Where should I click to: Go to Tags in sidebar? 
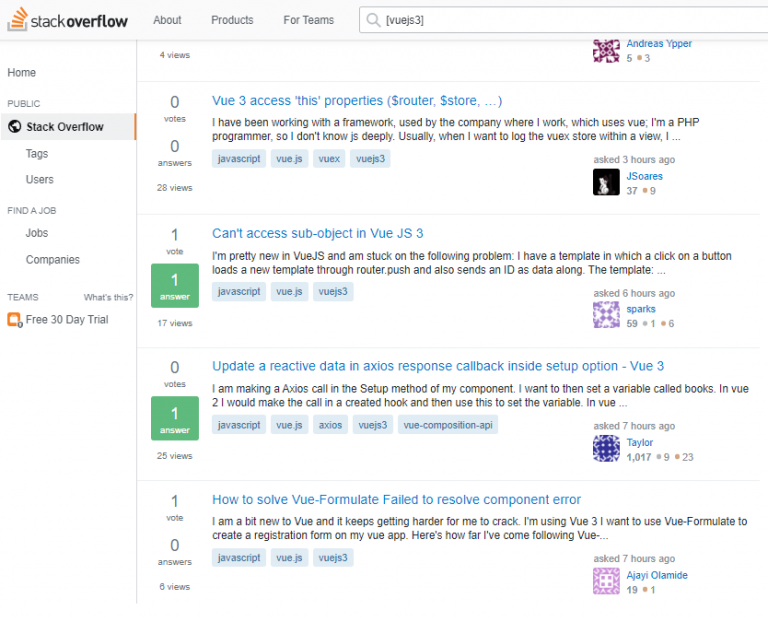(37, 154)
